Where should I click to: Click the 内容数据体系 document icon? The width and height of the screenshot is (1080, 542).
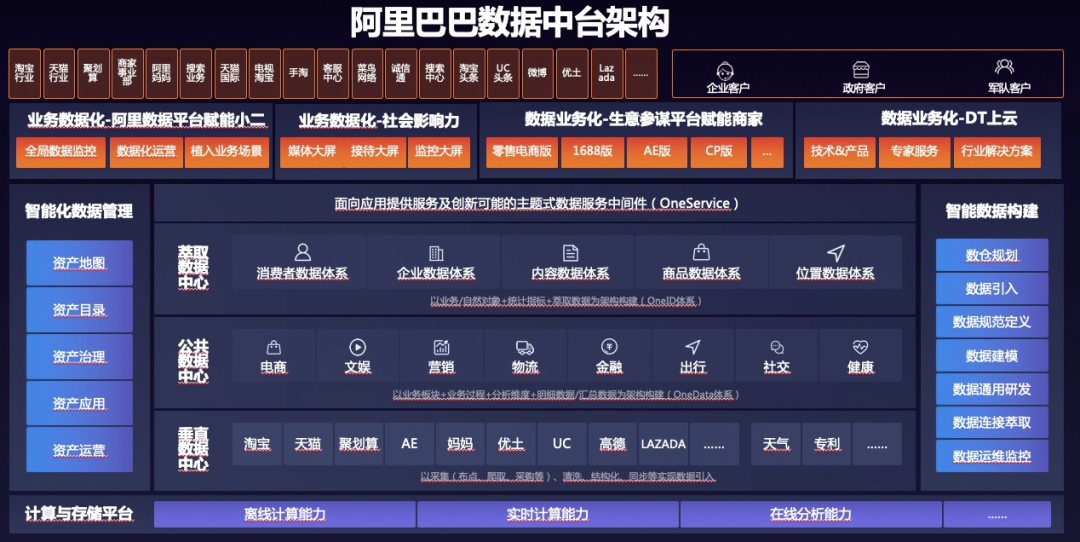tap(570, 253)
